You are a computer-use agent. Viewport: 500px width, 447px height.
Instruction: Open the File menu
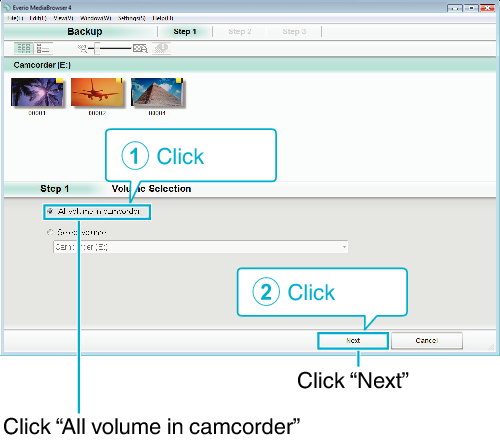[x=15, y=18]
